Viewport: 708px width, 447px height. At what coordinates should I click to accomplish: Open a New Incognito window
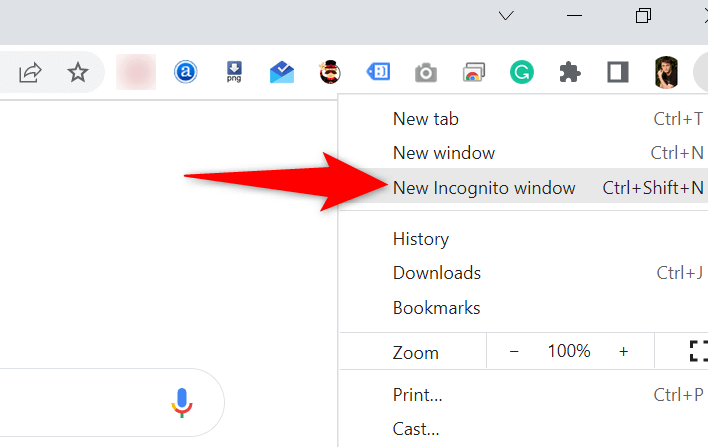[484, 187]
